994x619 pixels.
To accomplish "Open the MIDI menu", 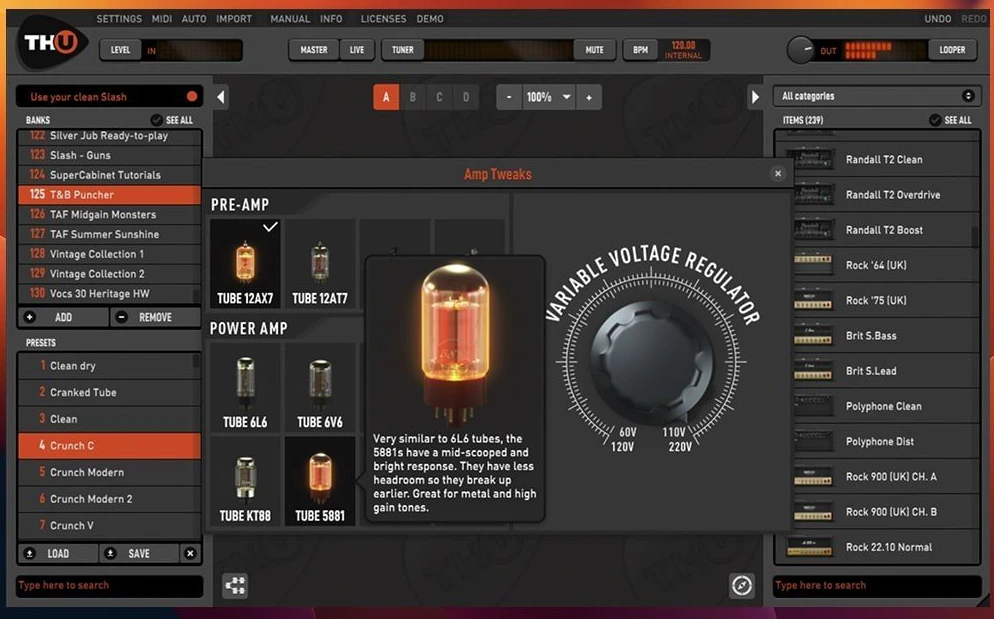I will coord(162,19).
